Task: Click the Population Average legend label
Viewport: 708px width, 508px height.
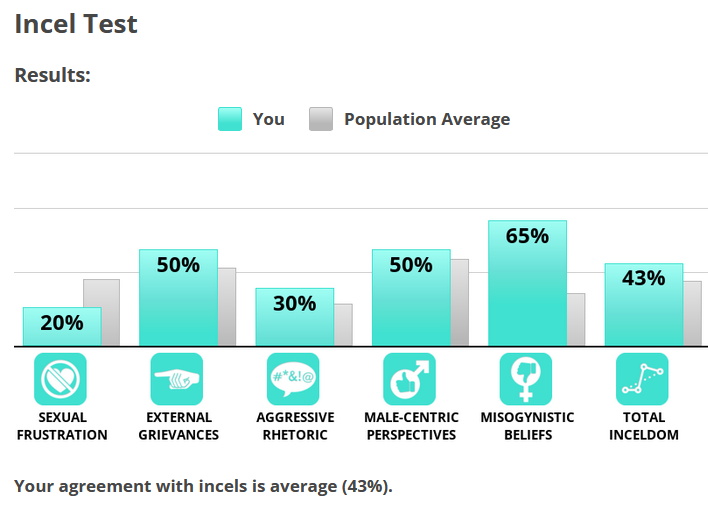Action: tap(427, 119)
